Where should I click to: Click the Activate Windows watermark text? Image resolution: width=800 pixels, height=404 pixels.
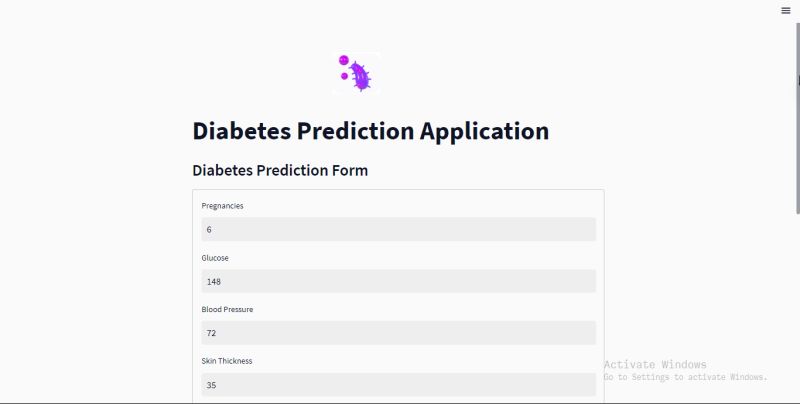pyautogui.click(x=655, y=365)
